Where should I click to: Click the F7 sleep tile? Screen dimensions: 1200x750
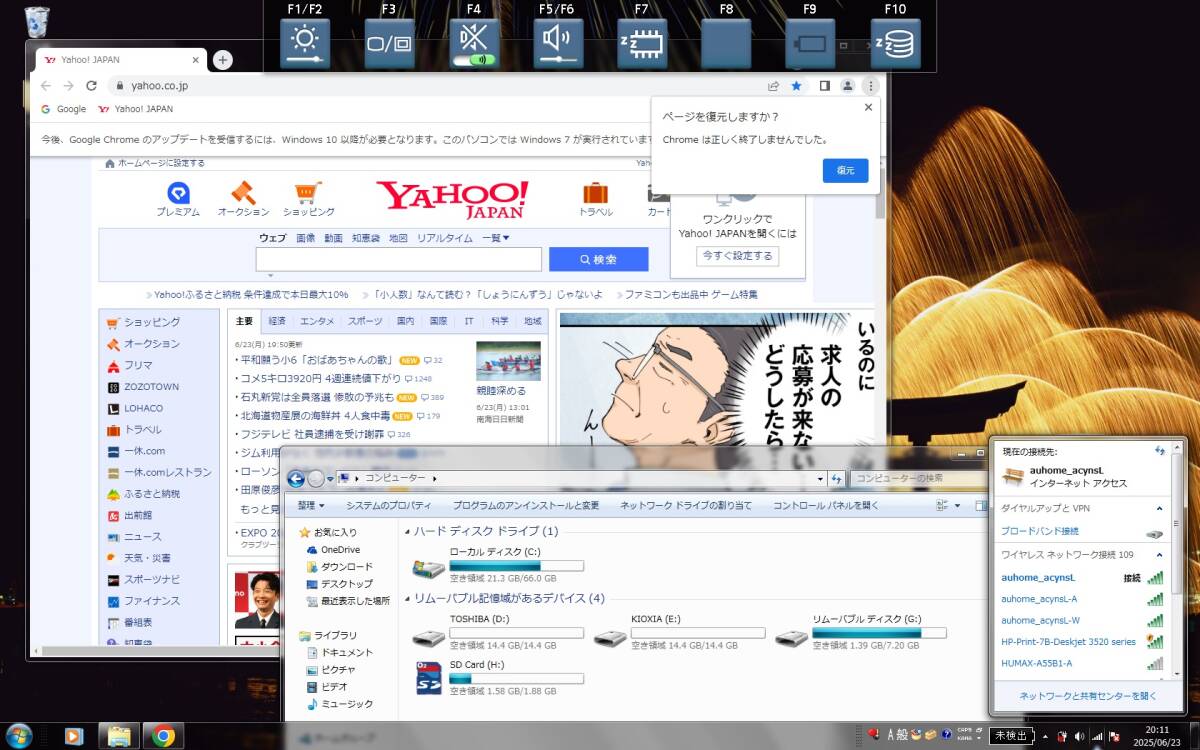tap(642, 44)
